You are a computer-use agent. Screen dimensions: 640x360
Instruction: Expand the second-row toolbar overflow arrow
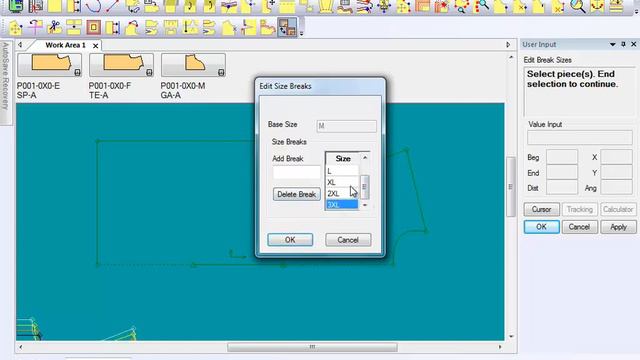[x=301, y=33]
